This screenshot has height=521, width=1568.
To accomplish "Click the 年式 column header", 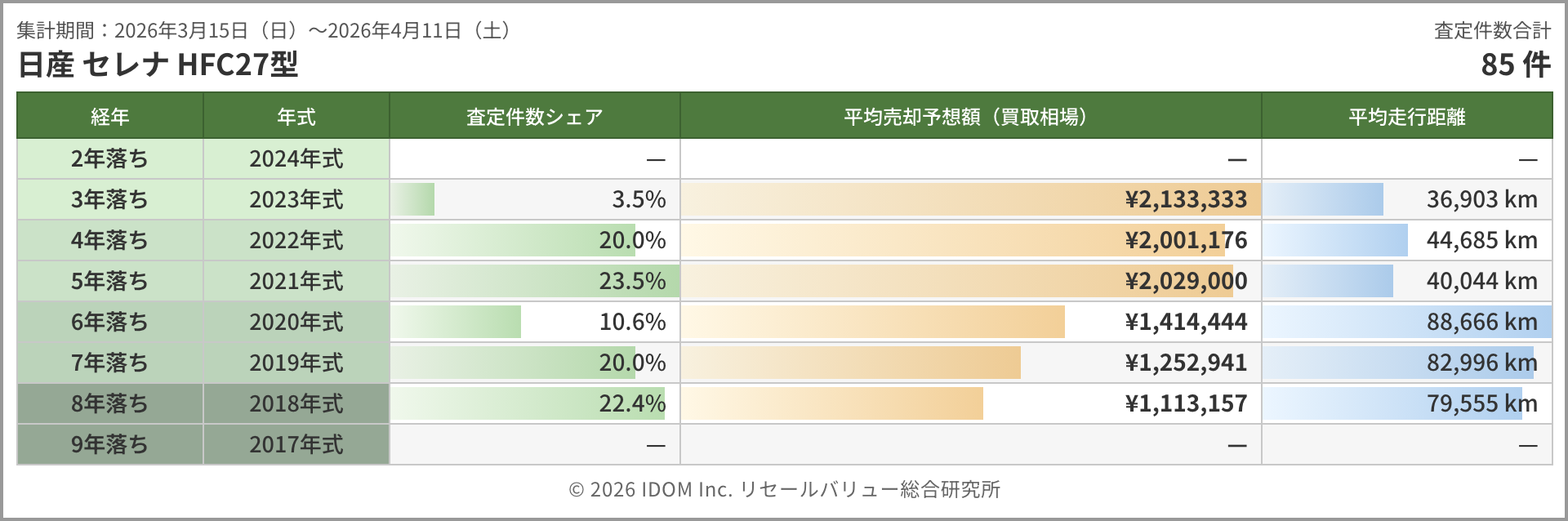I will point(296,117).
